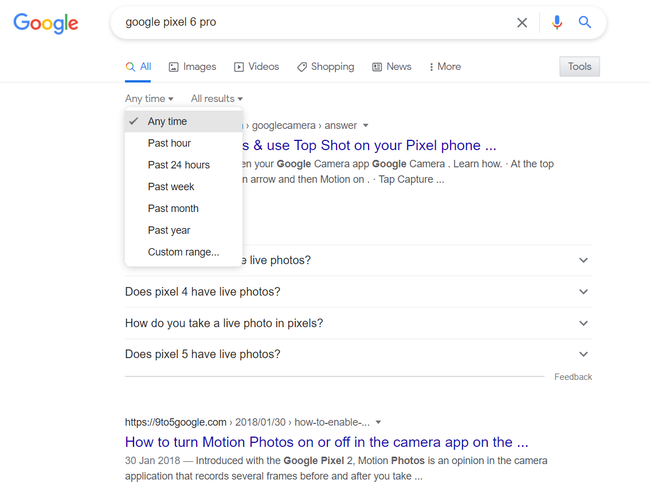Expand the first question ending in live photos?
The width and height of the screenshot is (650, 487).
[x=583, y=260]
